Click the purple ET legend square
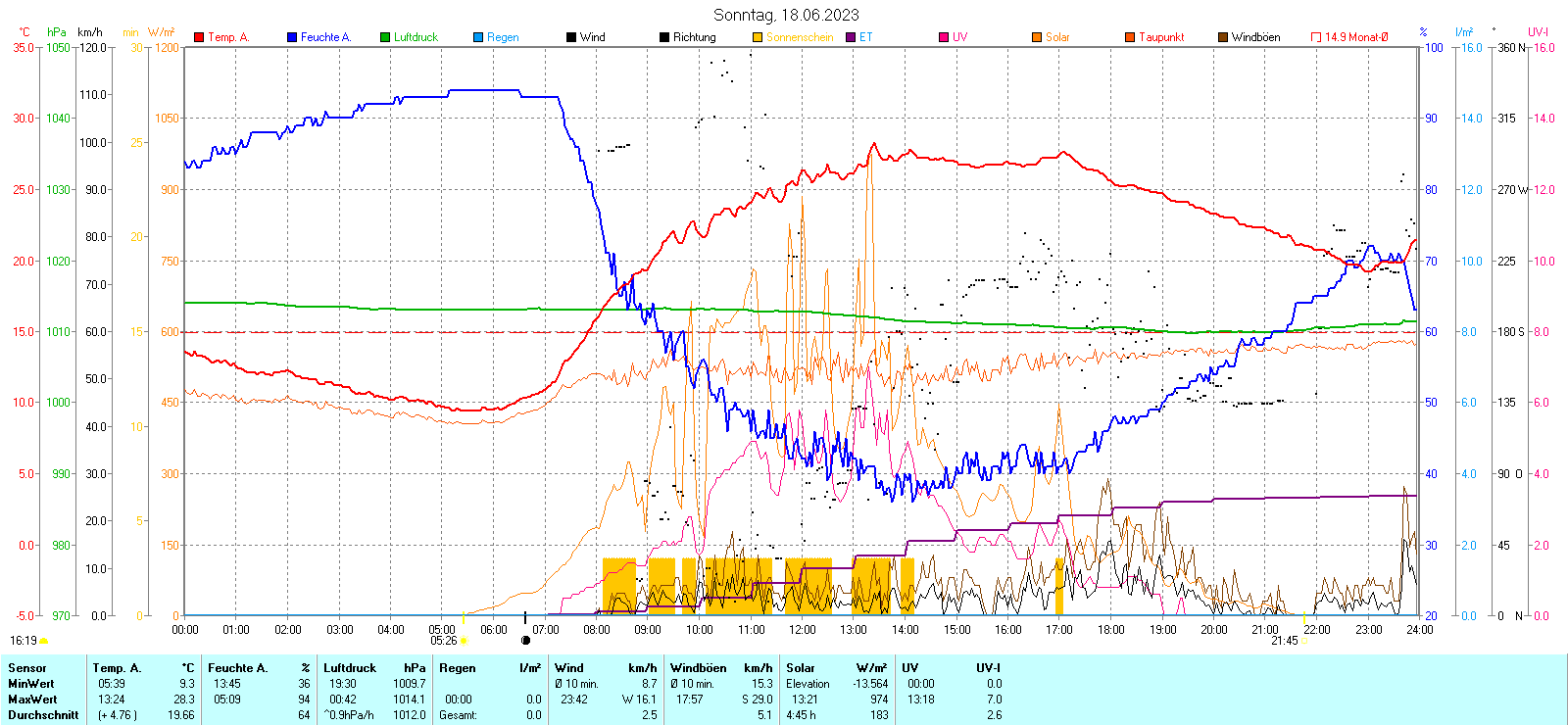The image size is (1568, 725). [851, 37]
